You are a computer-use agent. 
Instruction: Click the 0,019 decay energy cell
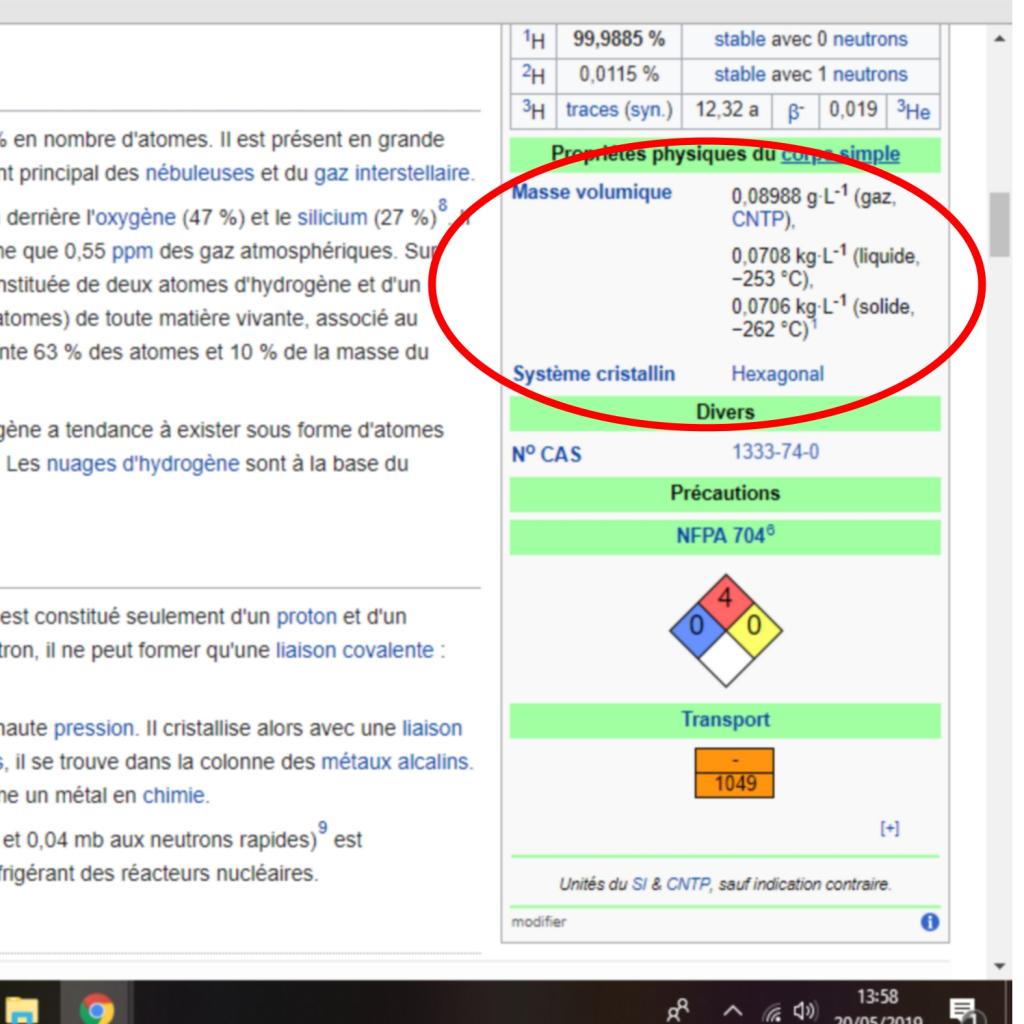(852, 110)
